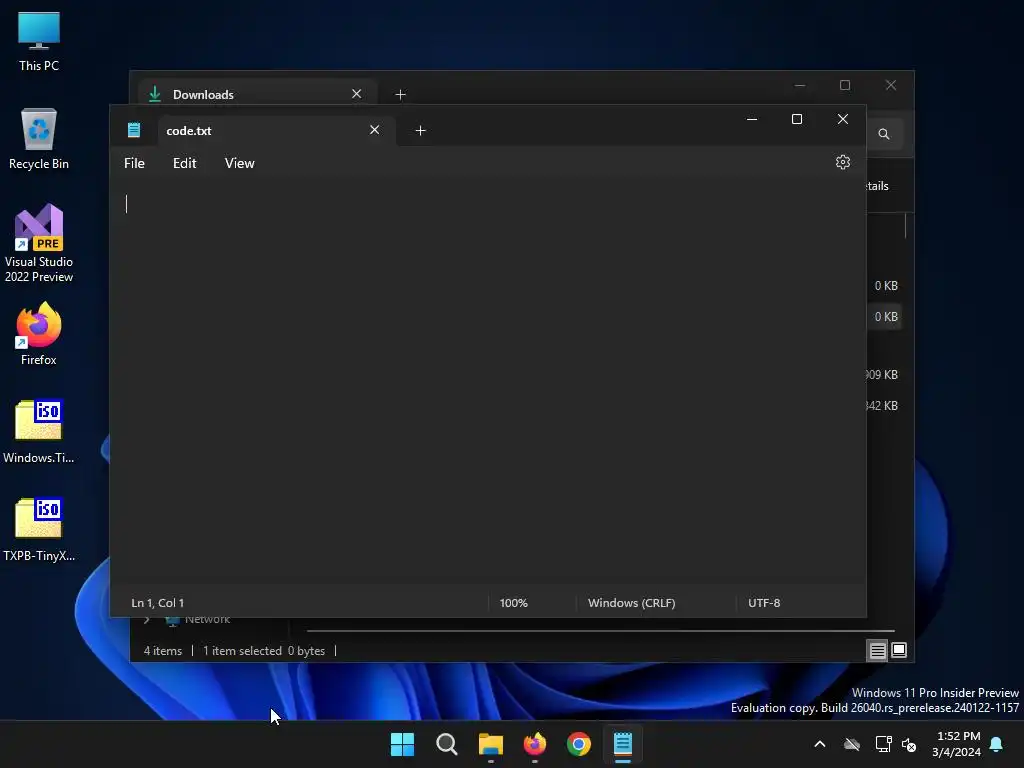The width and height of the screenshot is (1024, 768).
Task: Close the Downloads tab in File Explorer
Action: tap(357, 94)
